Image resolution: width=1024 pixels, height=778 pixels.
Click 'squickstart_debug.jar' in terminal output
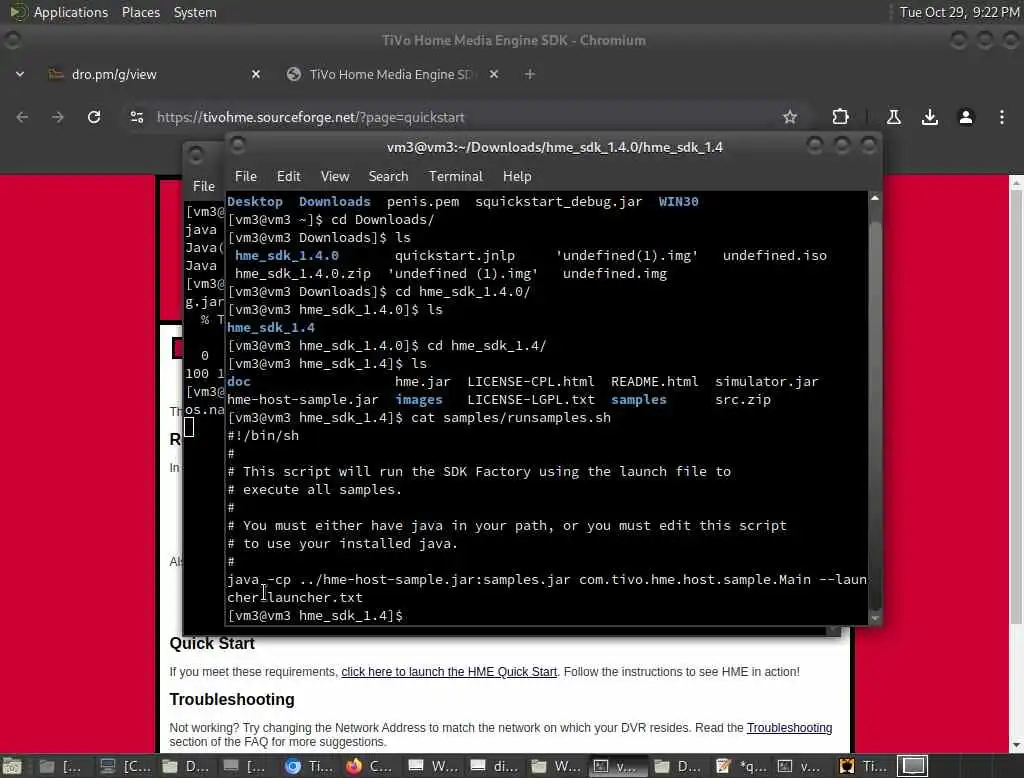click(558, 201)
